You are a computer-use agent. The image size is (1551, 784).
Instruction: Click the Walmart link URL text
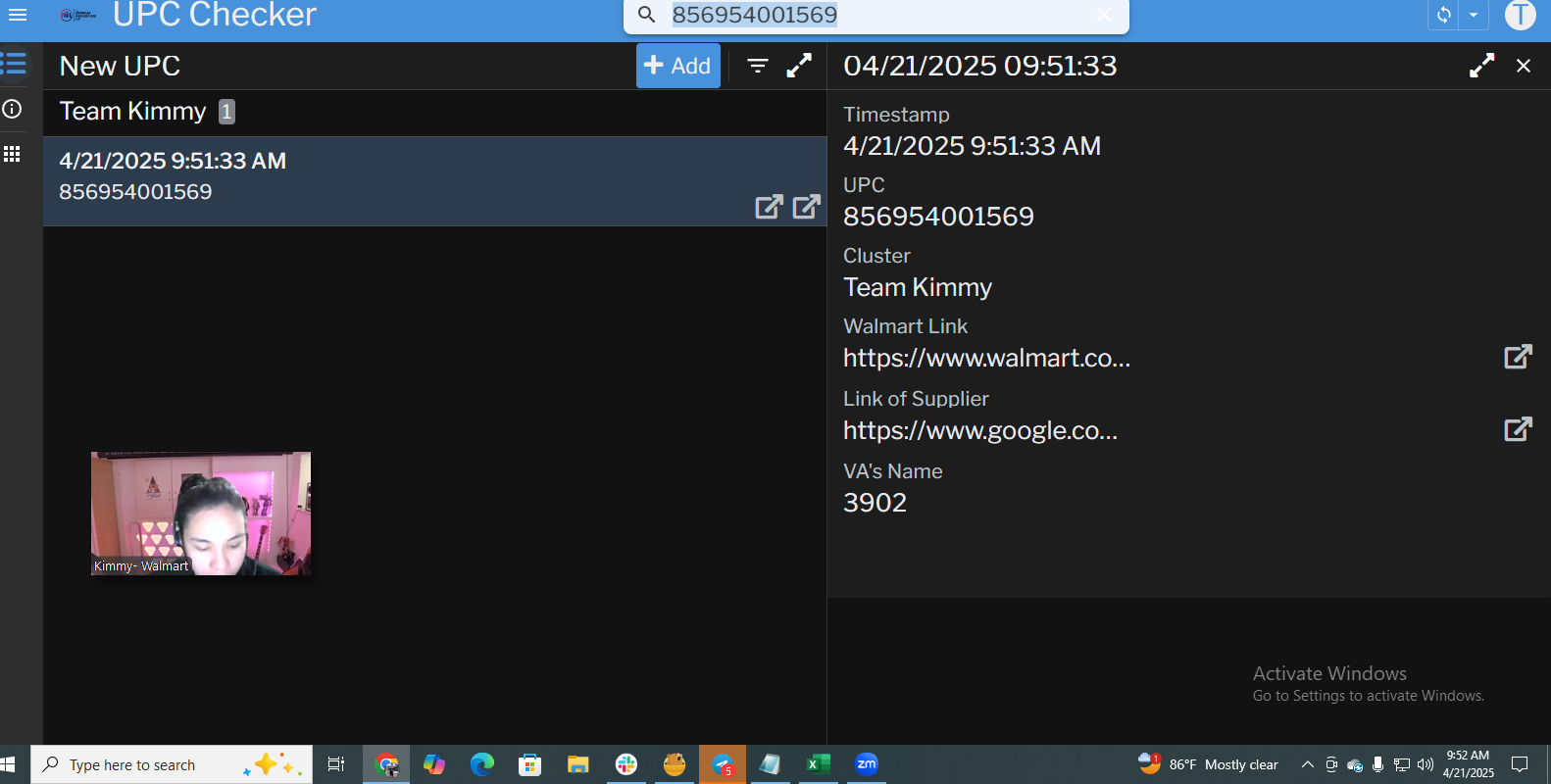tap(986, 359)
